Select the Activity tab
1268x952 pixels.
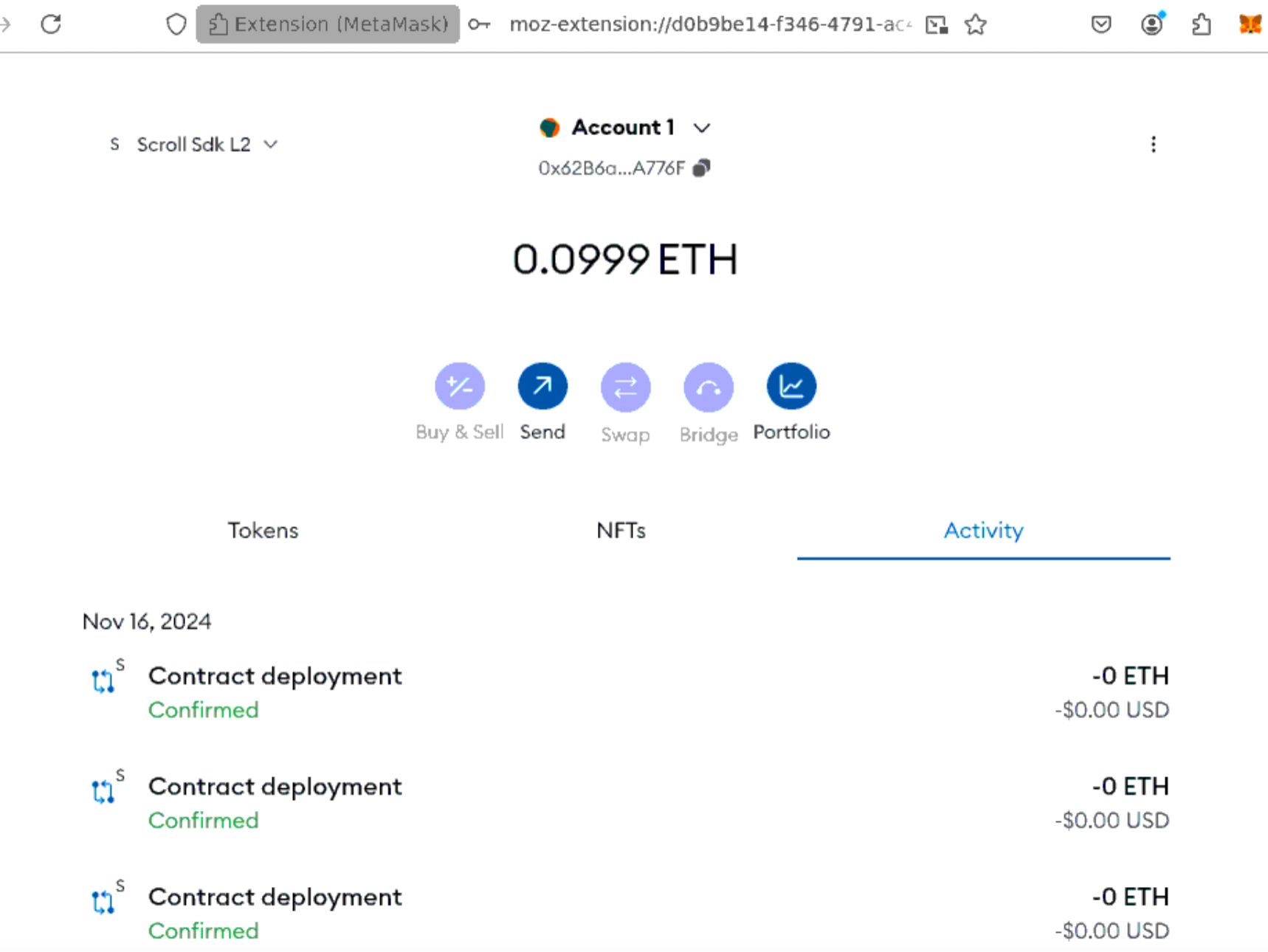984,531
